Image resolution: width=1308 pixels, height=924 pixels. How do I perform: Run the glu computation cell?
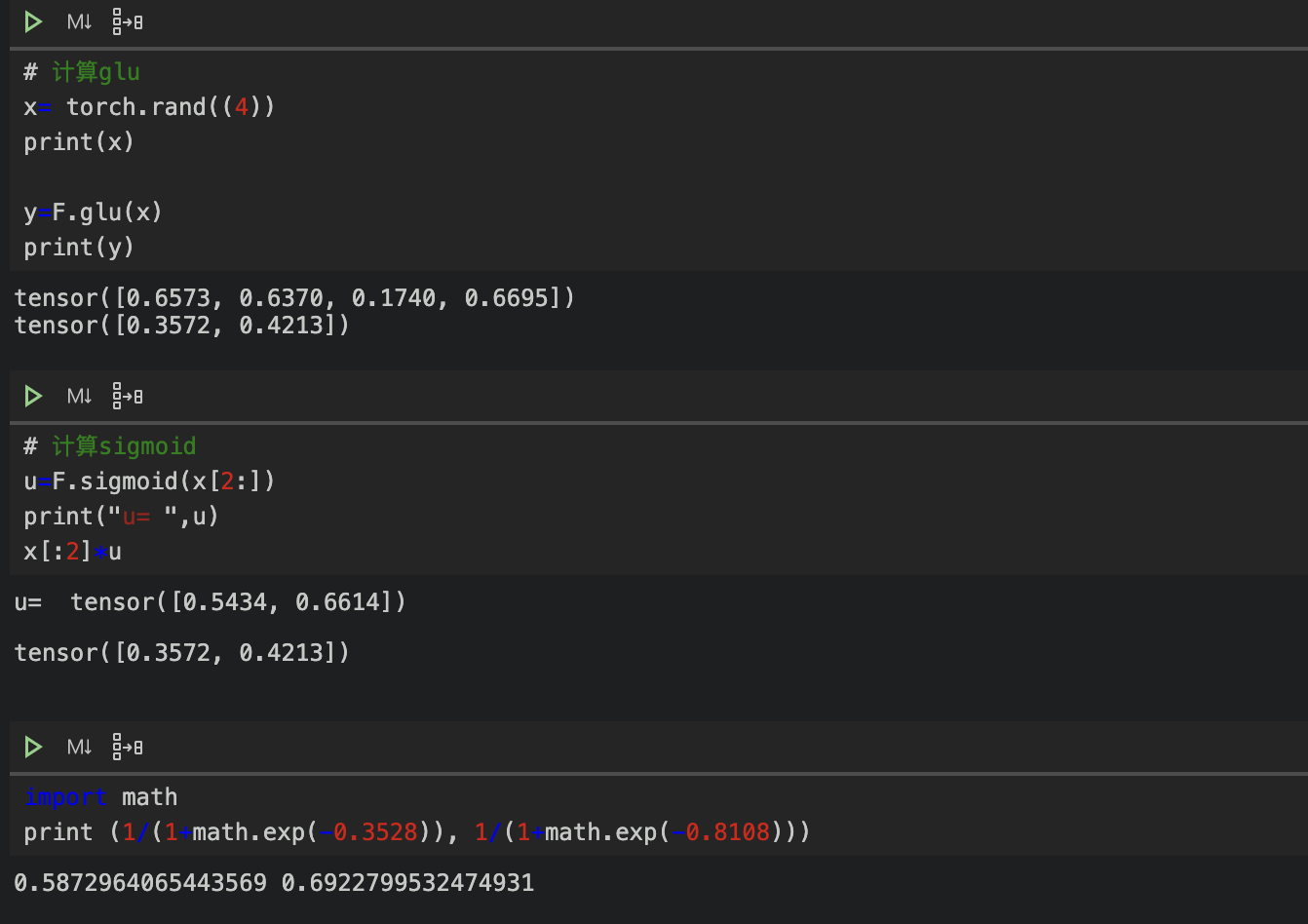coord(32,21)
